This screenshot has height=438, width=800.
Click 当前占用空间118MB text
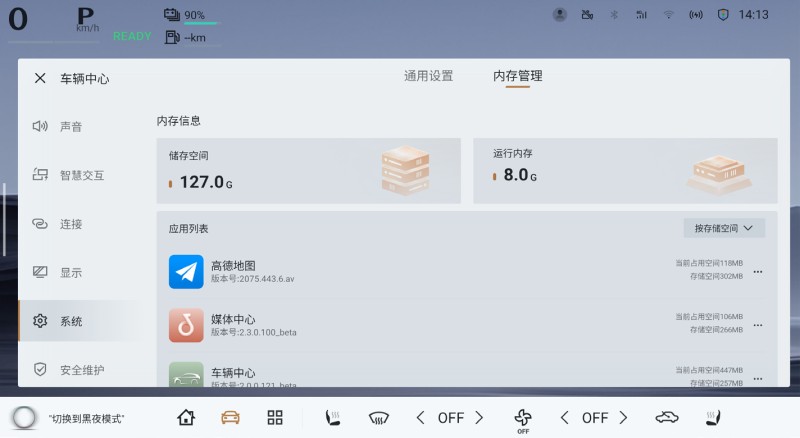709,263
